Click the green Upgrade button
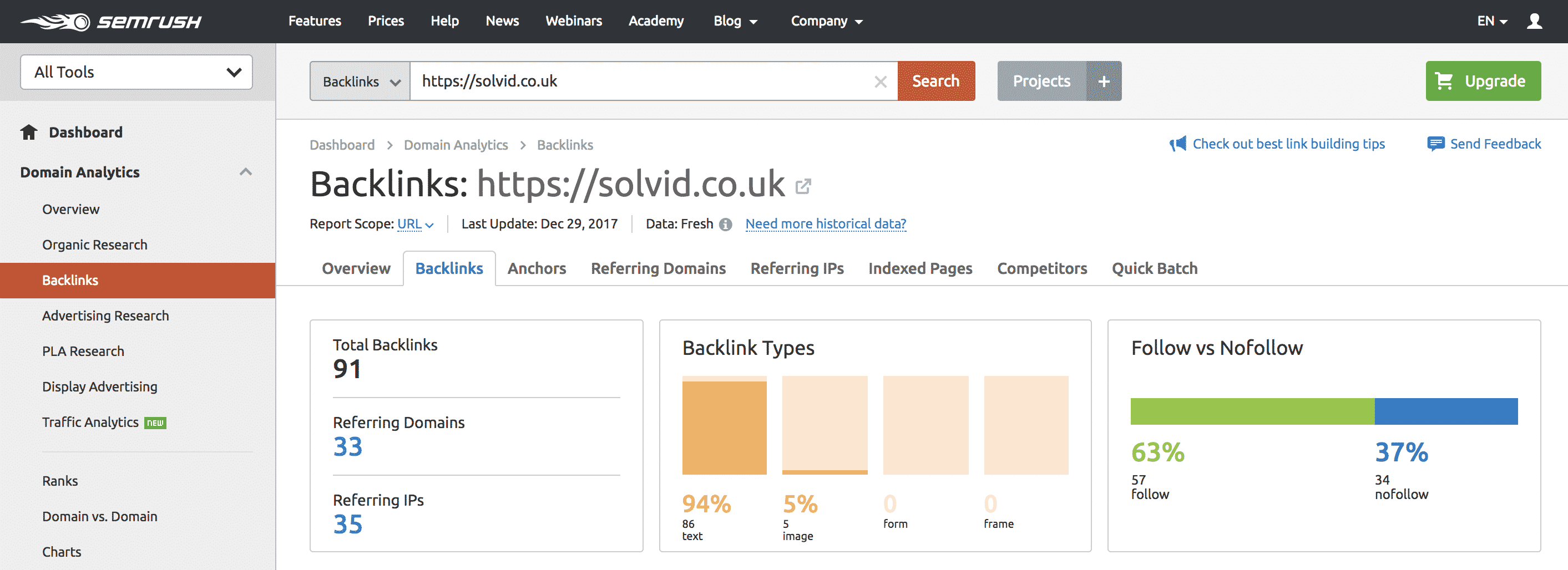The width and height of the screenshot is (1568, 570). pyautogui.click(x=1483, y=81)
